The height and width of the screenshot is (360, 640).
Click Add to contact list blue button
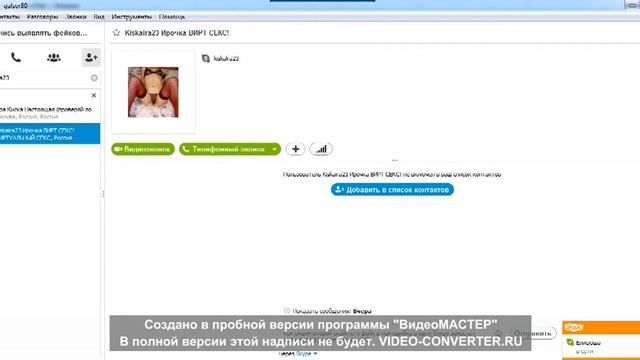point(392,190)
